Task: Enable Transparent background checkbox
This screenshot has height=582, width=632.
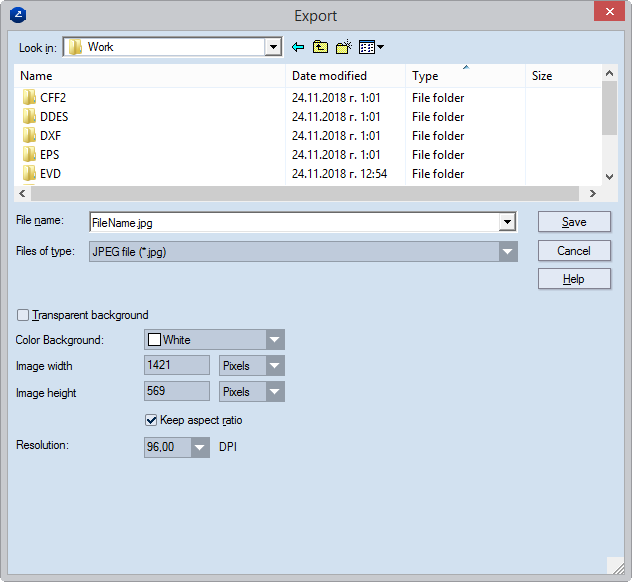Action: [x=23, y=315]
